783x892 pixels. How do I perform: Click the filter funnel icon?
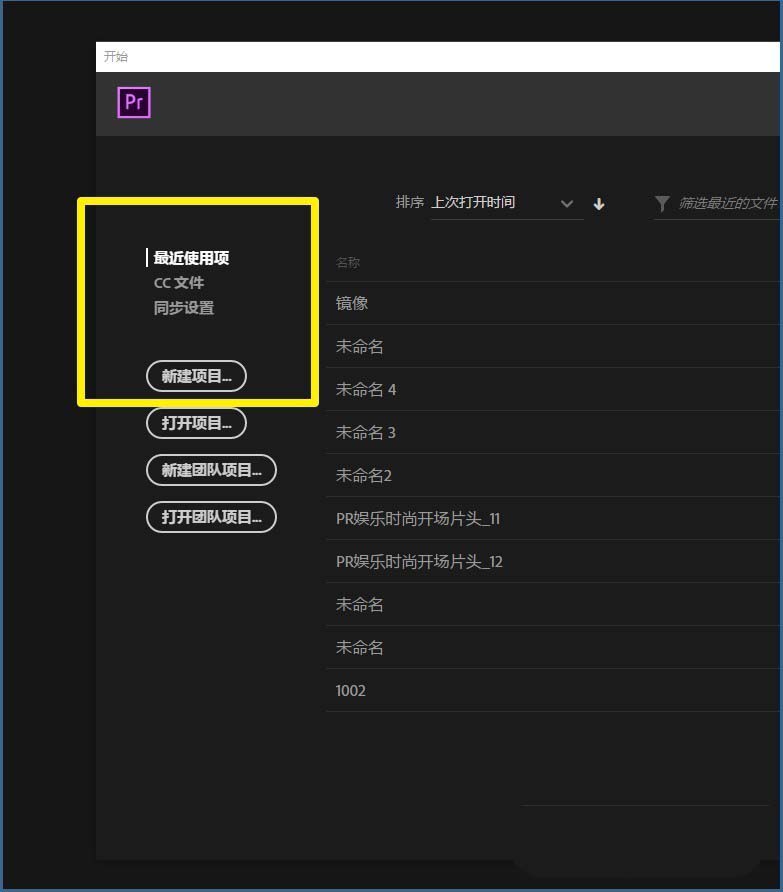click(x=662, y=204)
